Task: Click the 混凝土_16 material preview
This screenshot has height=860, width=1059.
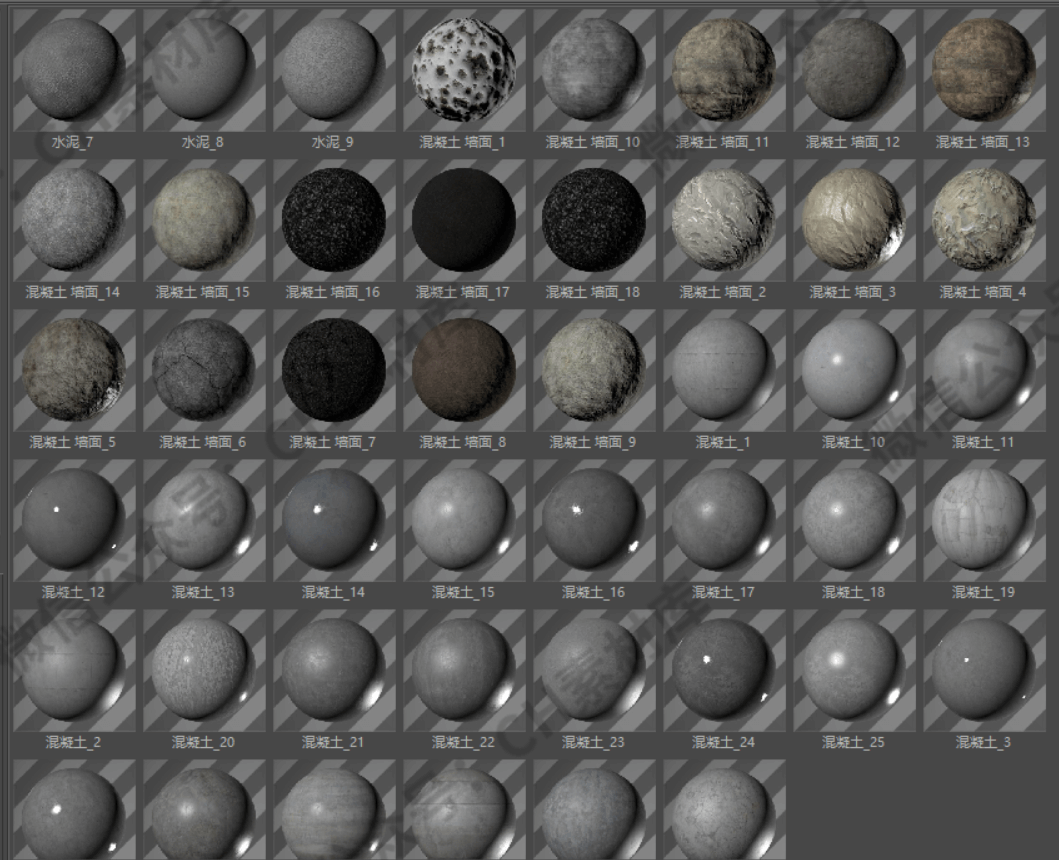Action: tap(594, 519)
